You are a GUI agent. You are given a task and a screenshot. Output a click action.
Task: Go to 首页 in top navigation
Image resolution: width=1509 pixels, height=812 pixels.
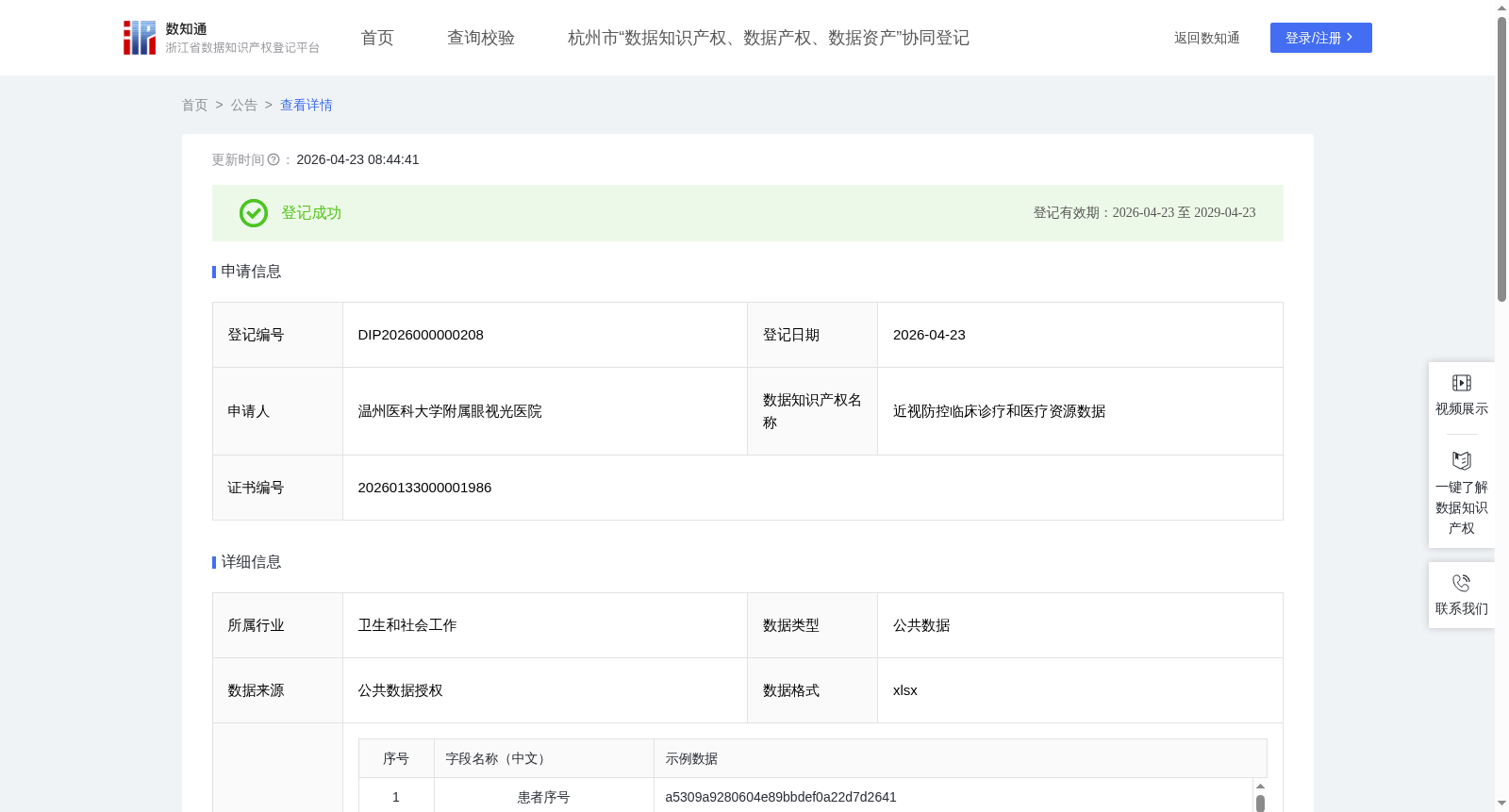377,38
